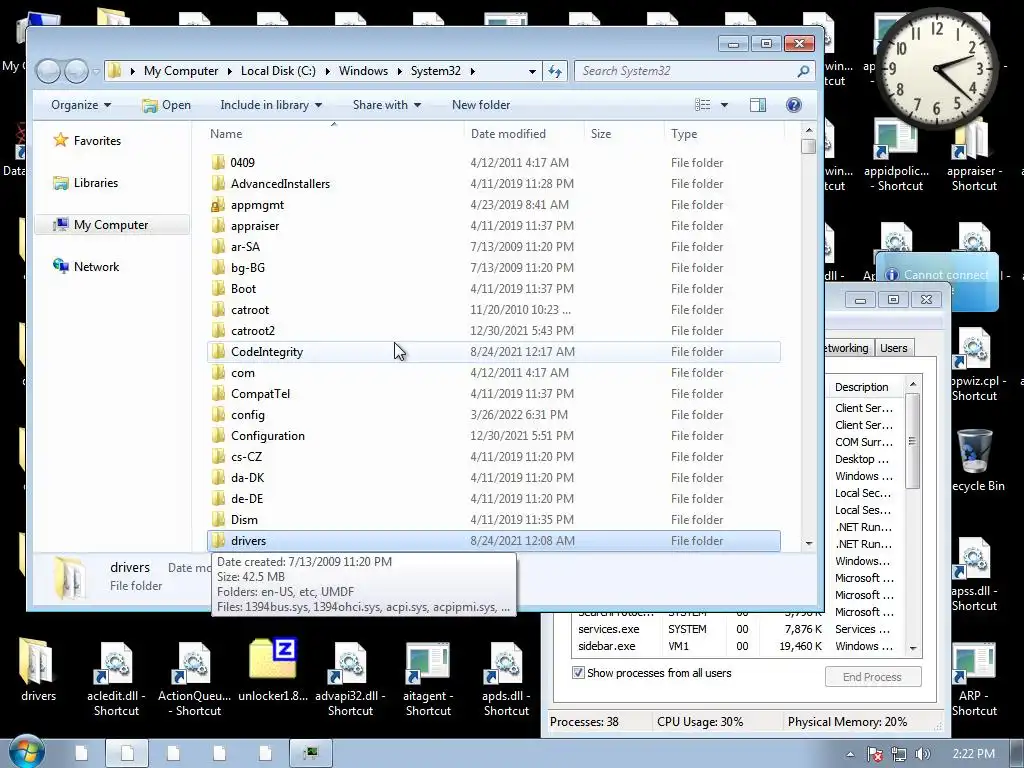Click Task Manager icon in taskbar
The image size is (1024, 768).
(311, 753)
